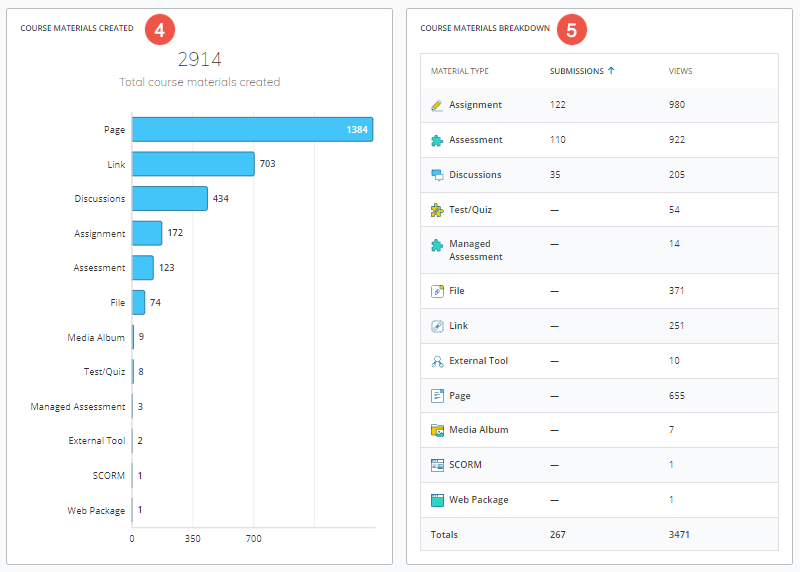800x572 pixels.
Task: Click the Link material type icon
Action: coord(437,326)
